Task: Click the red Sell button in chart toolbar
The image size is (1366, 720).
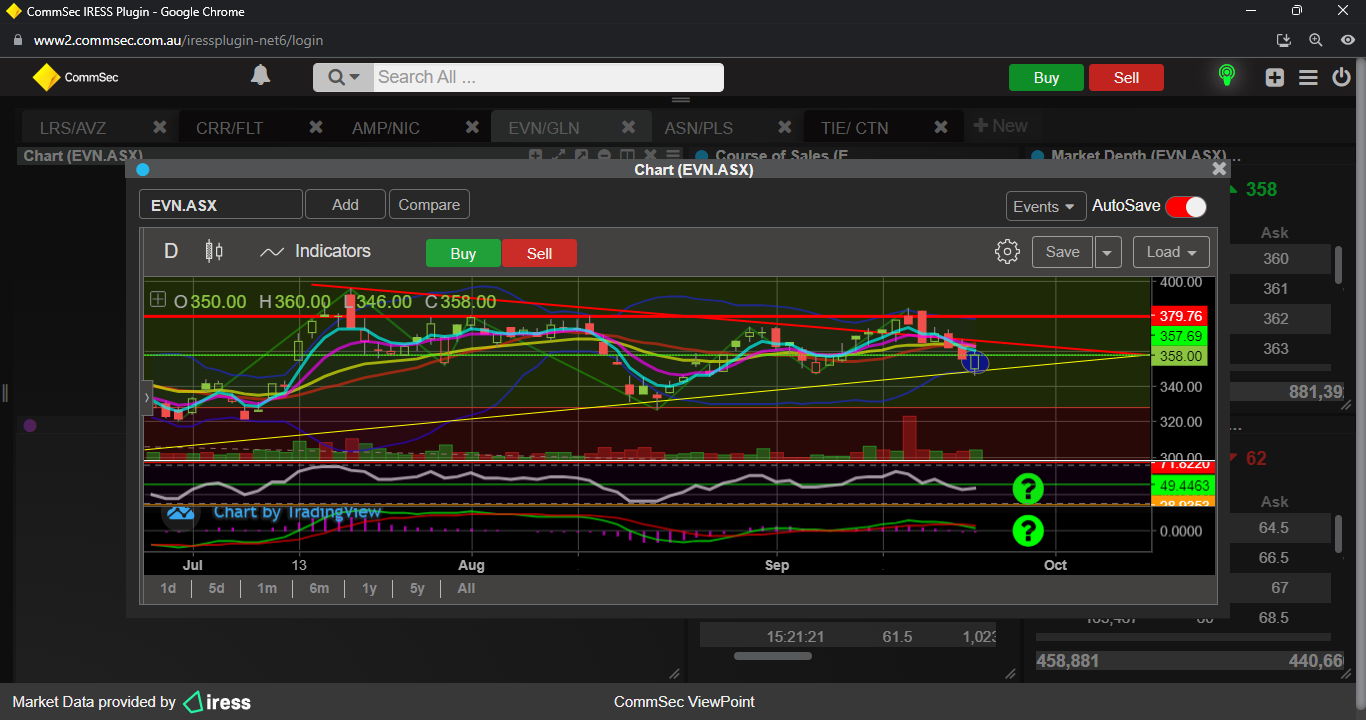Action: 539,253
